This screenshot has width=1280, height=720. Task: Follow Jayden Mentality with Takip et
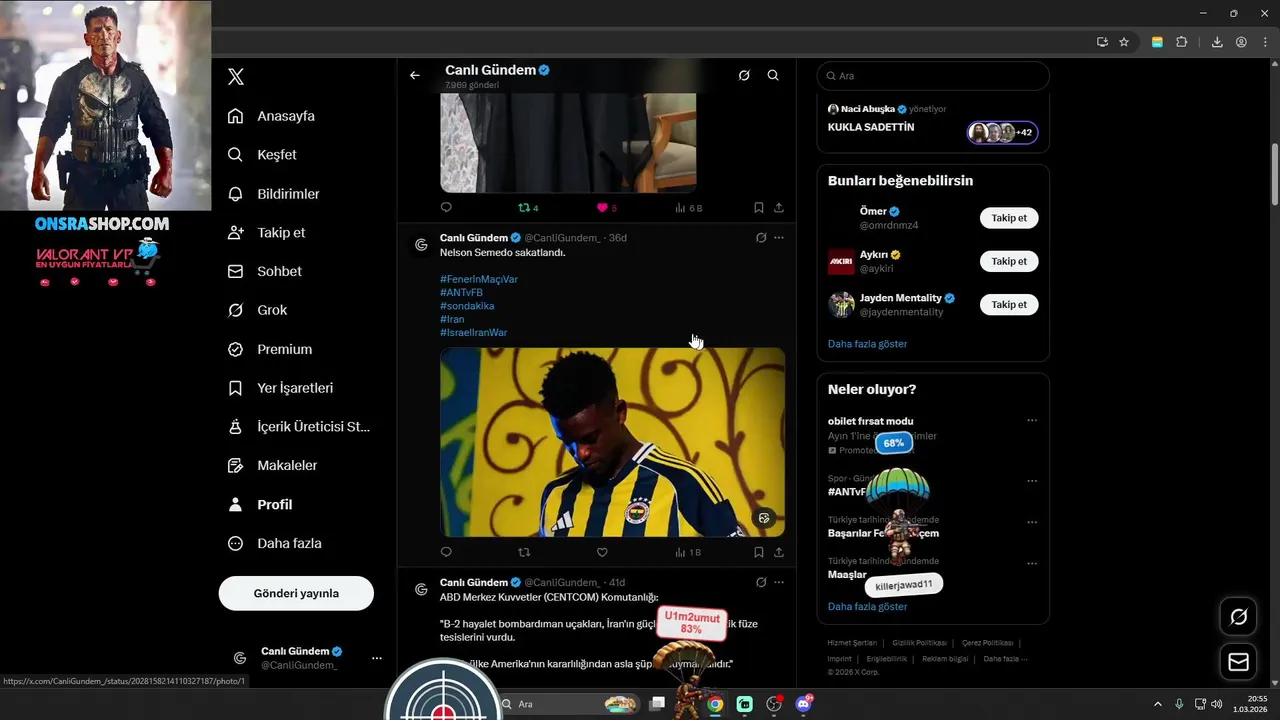point(1009,304)
